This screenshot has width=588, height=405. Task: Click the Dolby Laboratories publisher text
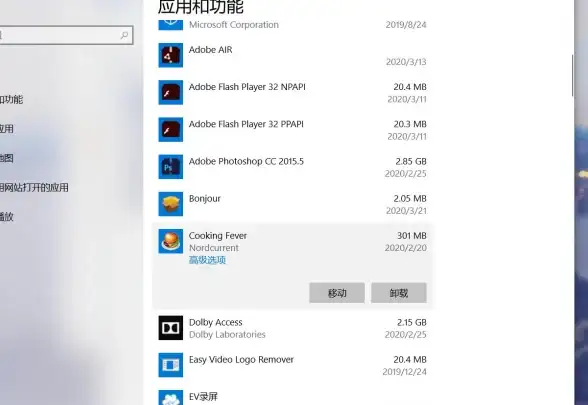point(227,334)
